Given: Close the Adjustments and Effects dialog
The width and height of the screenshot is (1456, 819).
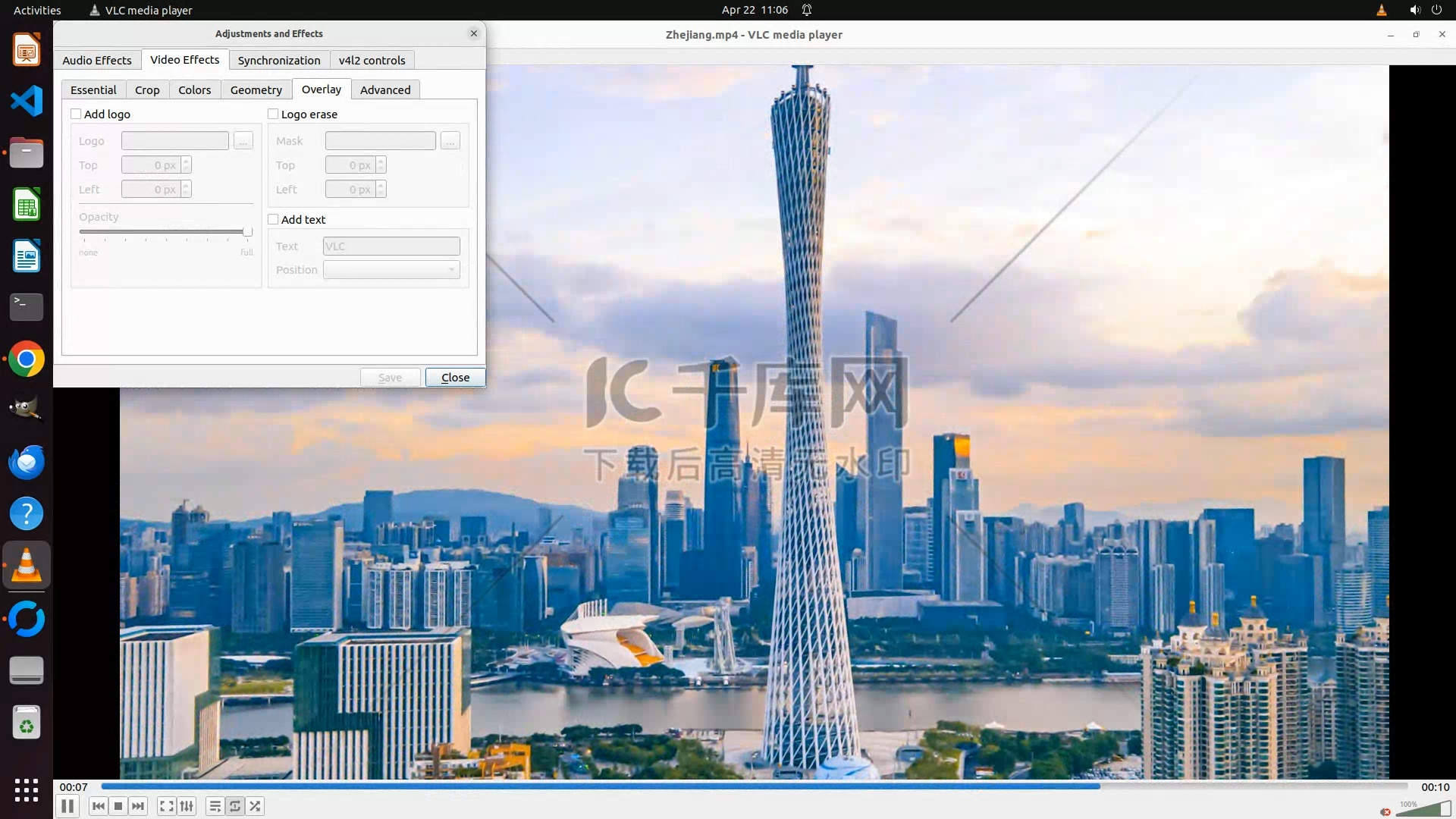Looking at the screenshot, I should click(455, 377).
